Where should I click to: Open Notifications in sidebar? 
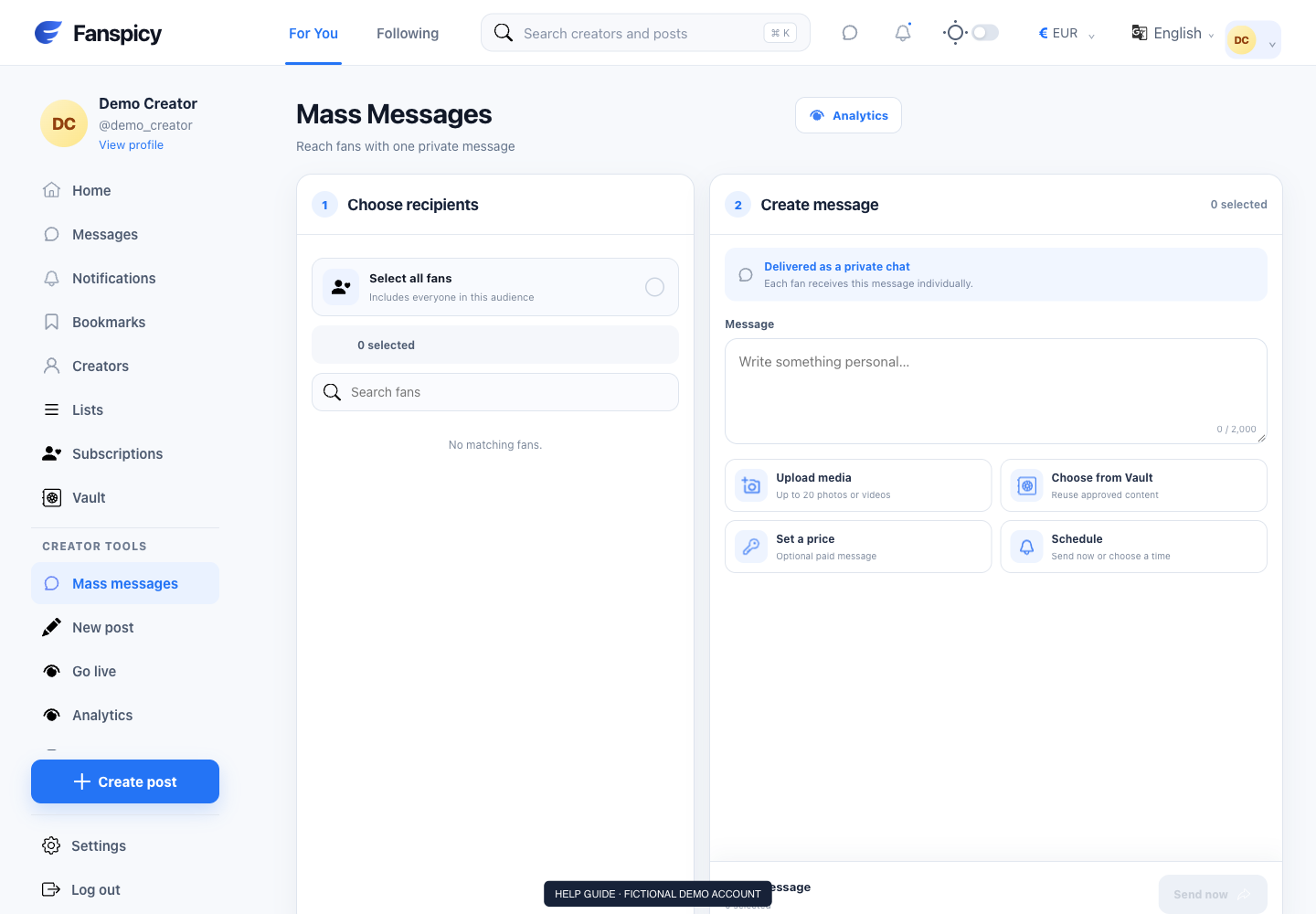125,278
